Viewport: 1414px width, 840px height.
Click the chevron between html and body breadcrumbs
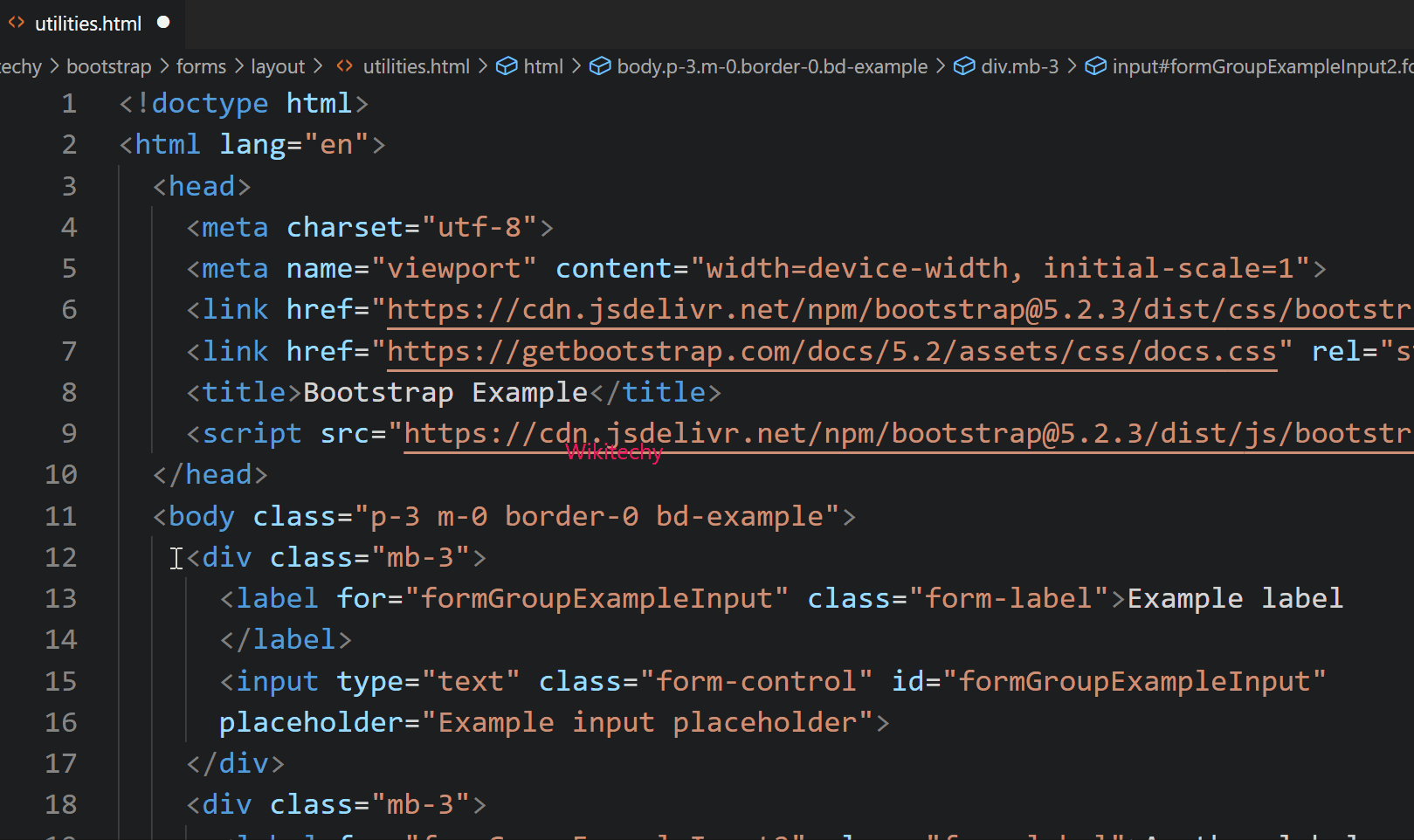(576, 65)
